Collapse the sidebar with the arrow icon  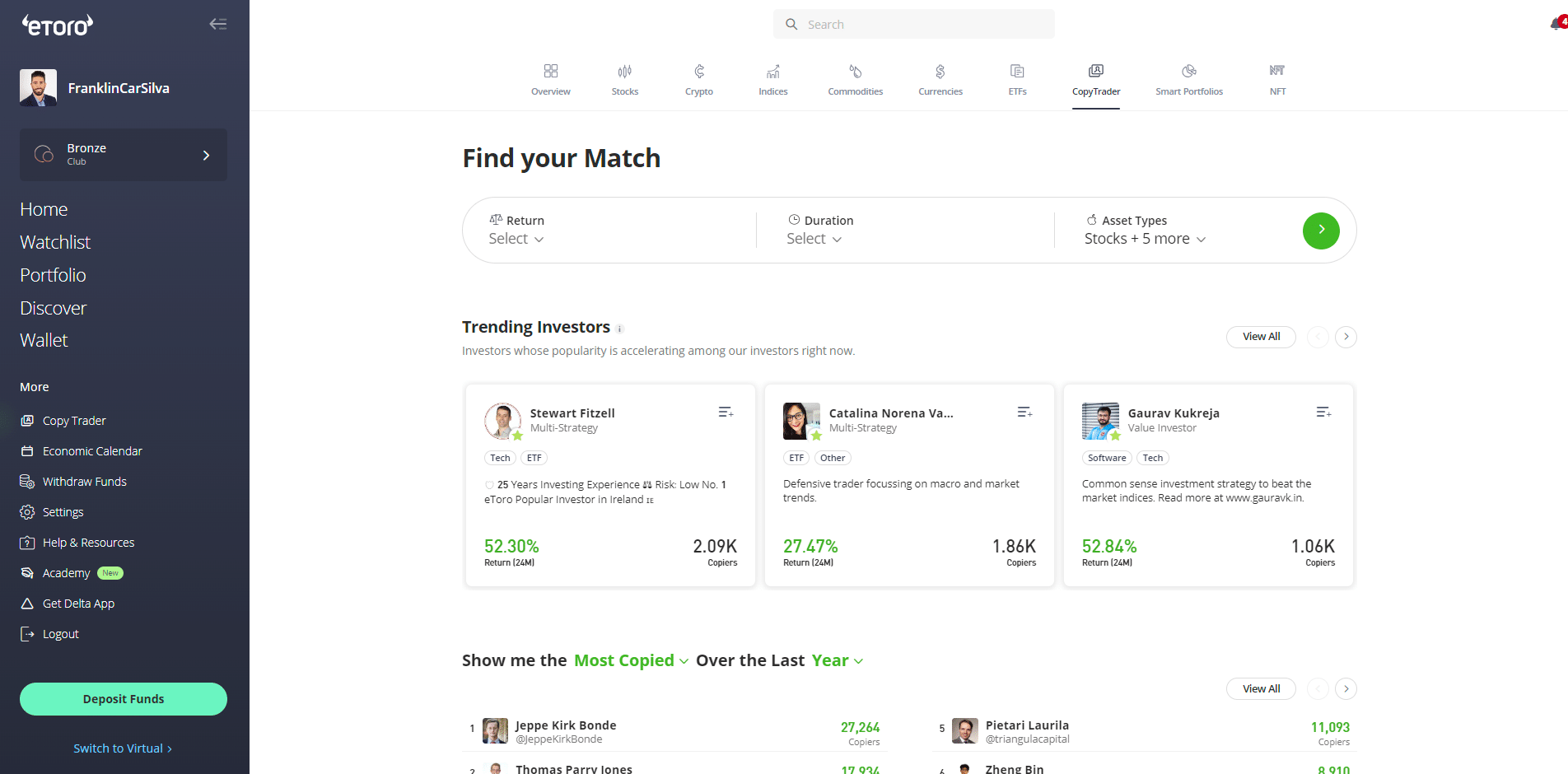[x=218, y=24]
